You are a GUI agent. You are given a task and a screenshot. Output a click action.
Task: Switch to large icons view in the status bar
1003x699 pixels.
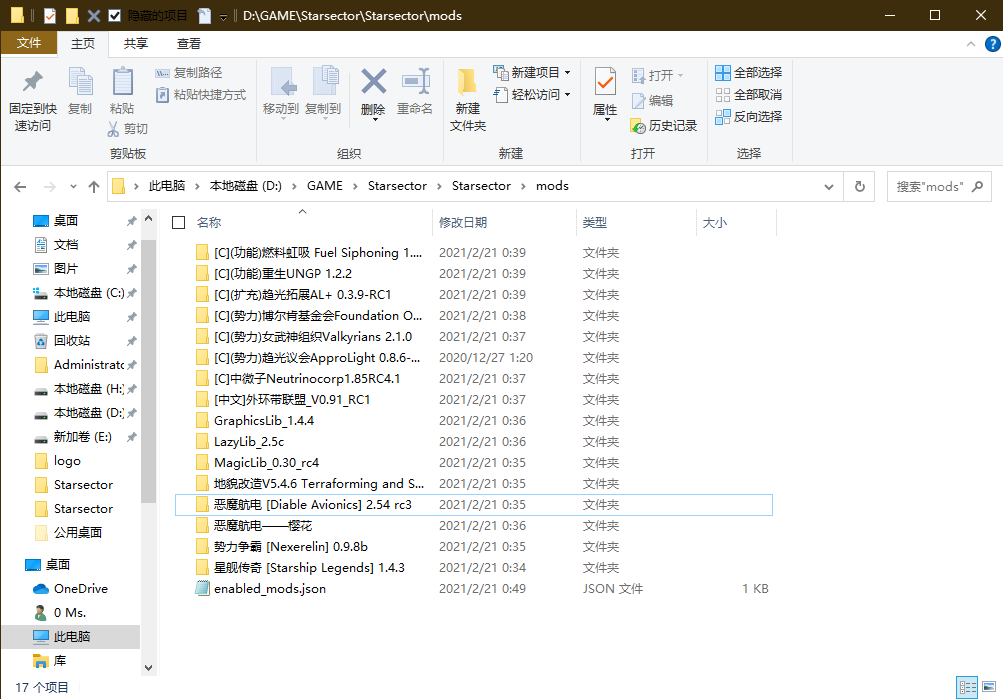click(989, 687)
